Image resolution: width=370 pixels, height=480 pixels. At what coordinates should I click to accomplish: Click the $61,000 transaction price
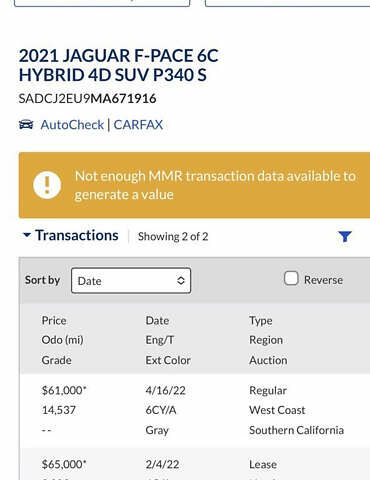click(64, 390)
